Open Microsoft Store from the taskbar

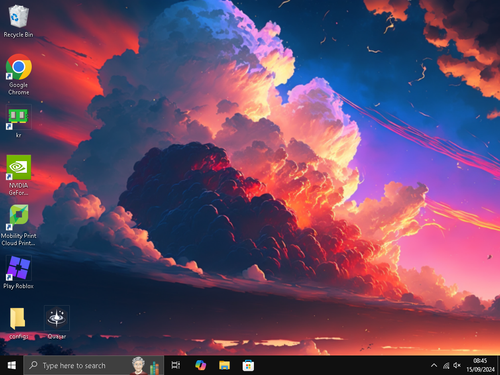(x=248, y=365)
